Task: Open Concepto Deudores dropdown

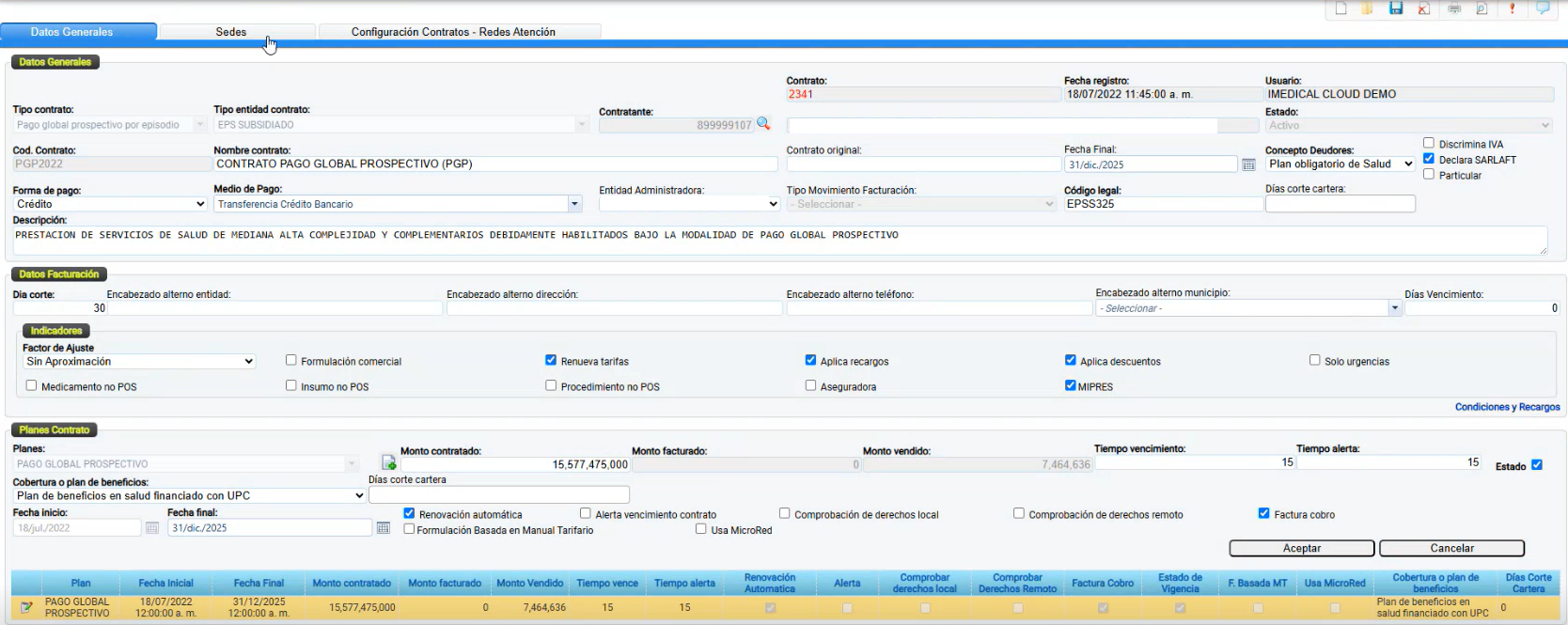Action: (1341, 164)
